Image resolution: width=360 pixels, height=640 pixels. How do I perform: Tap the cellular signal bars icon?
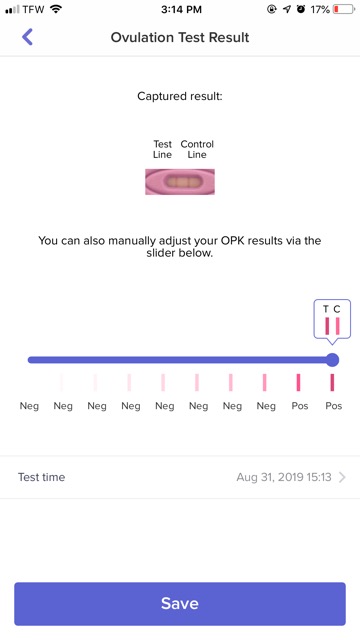[12, 9]
